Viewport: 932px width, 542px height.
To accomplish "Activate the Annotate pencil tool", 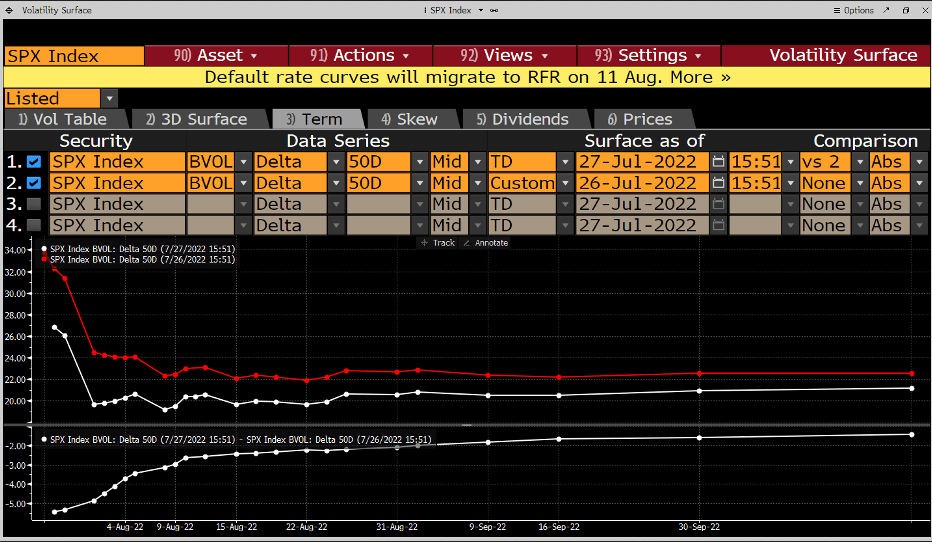I will tap(486, 242).
